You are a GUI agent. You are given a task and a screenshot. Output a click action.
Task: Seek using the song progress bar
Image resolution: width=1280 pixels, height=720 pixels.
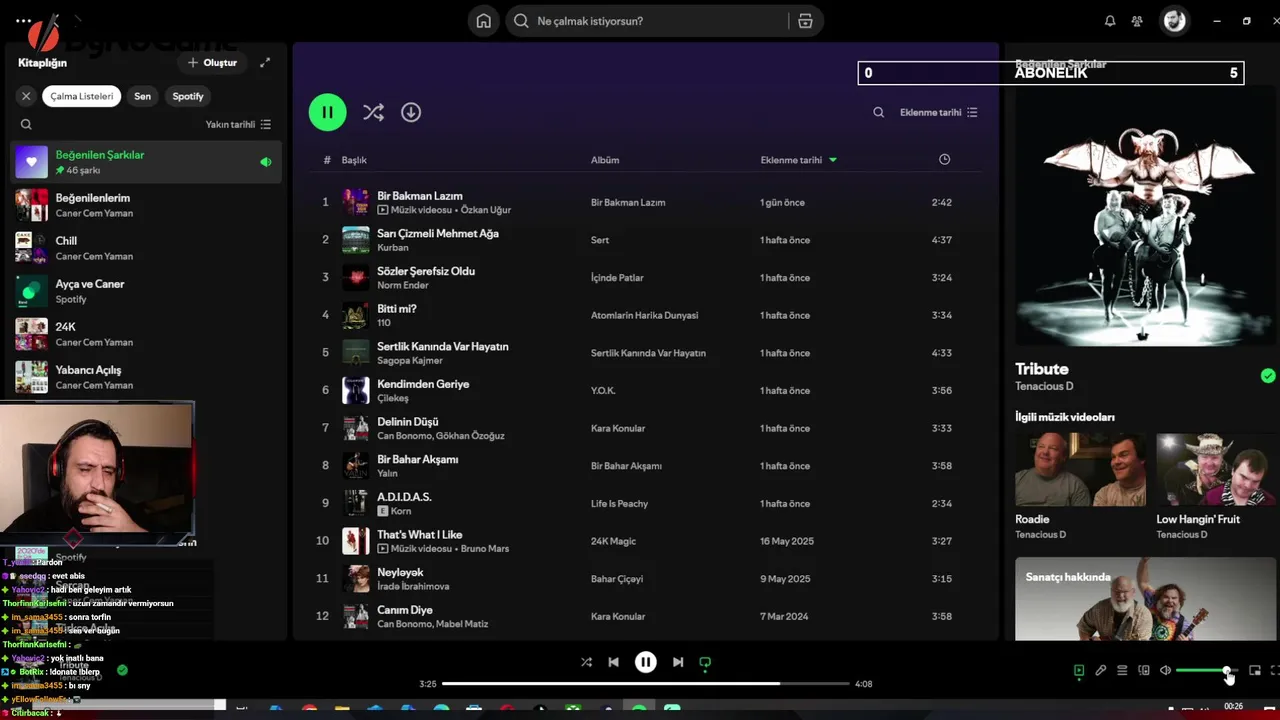(x=646, y=684)
